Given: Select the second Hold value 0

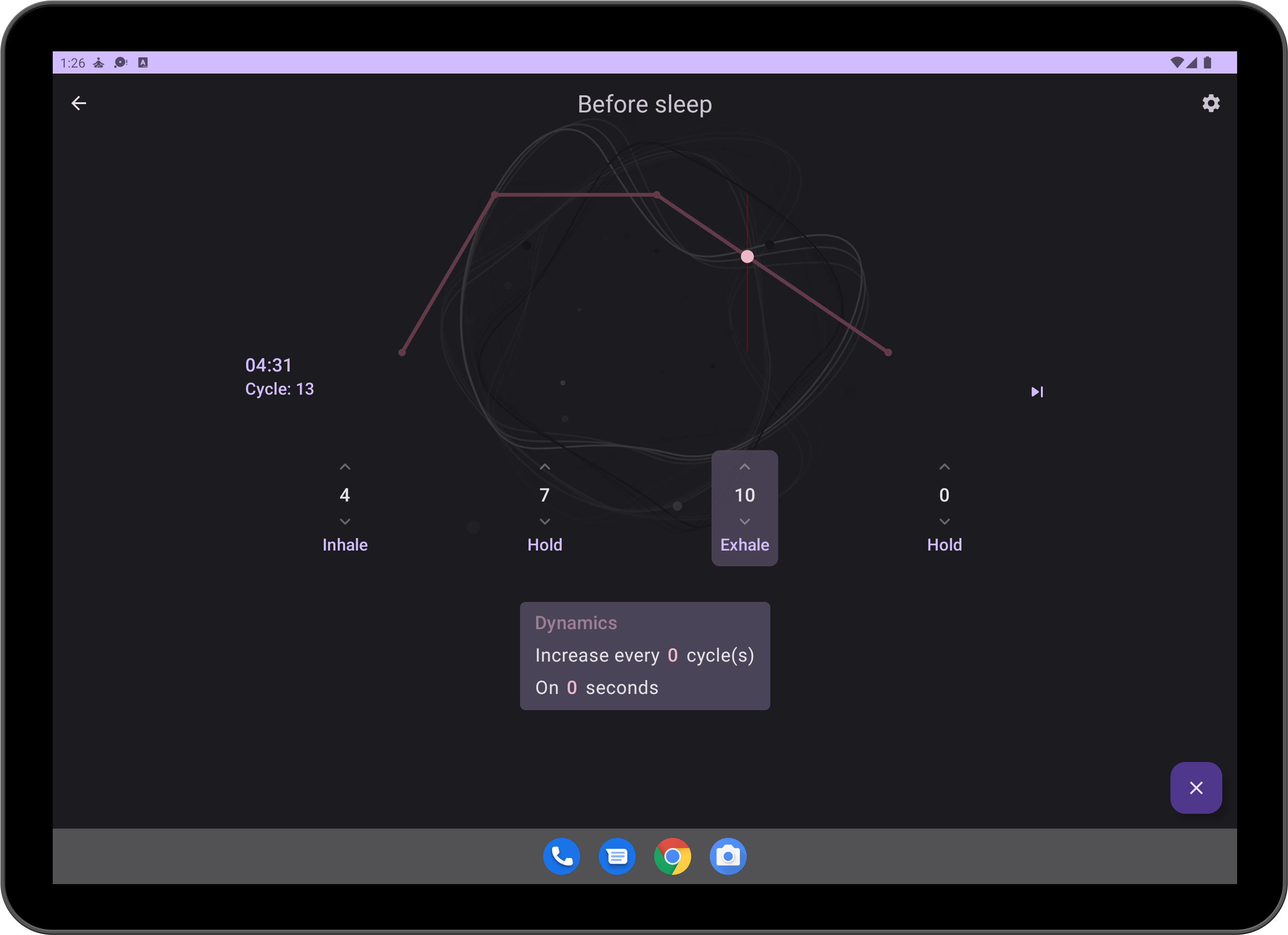Looking at the screenshot, I should pos(944,495).
